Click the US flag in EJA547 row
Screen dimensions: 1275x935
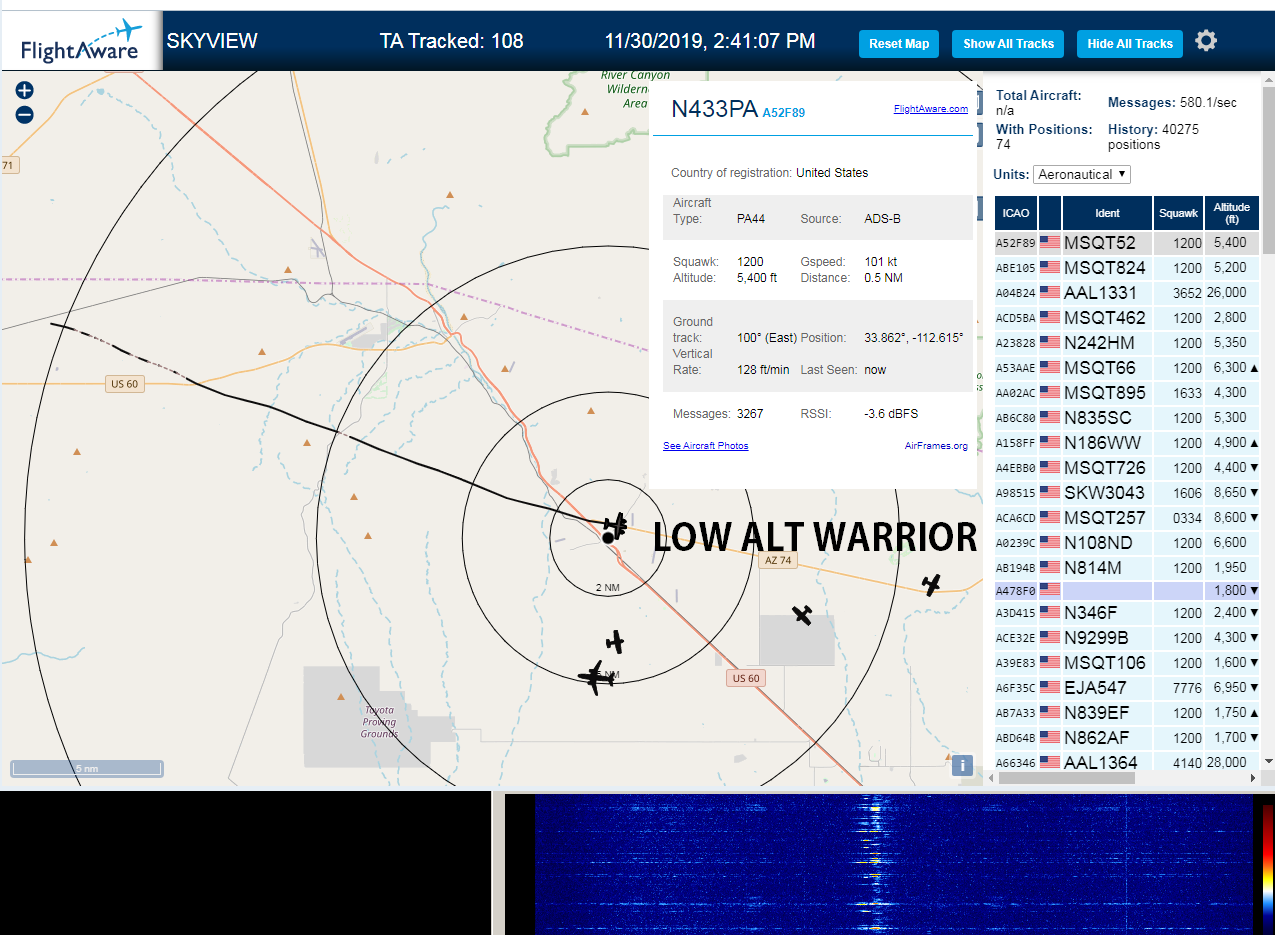coord(1050,688)
